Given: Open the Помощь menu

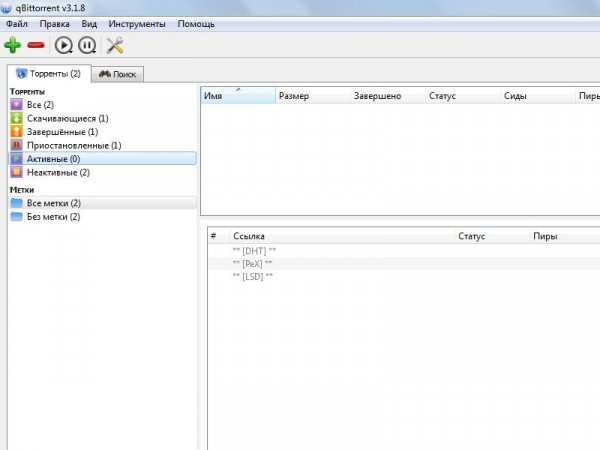Looking at the screenshot, I should (196, 24).
